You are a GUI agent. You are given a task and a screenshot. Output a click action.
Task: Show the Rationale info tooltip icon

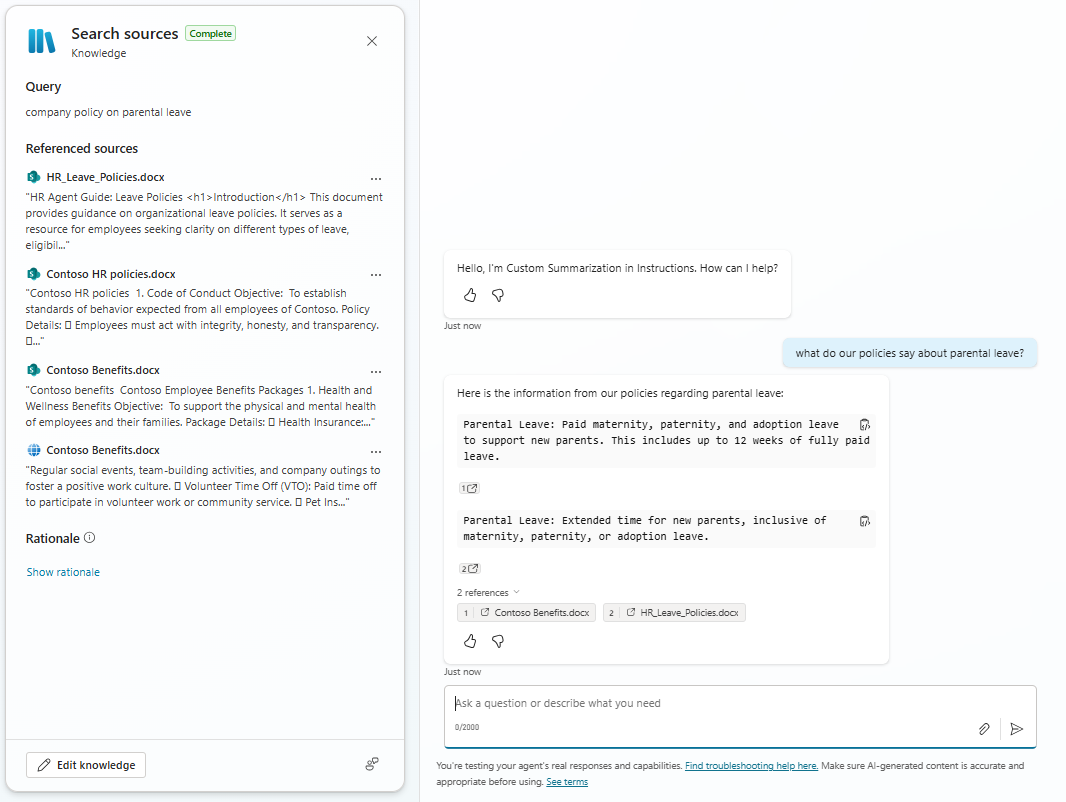click(x=90, y=538)
